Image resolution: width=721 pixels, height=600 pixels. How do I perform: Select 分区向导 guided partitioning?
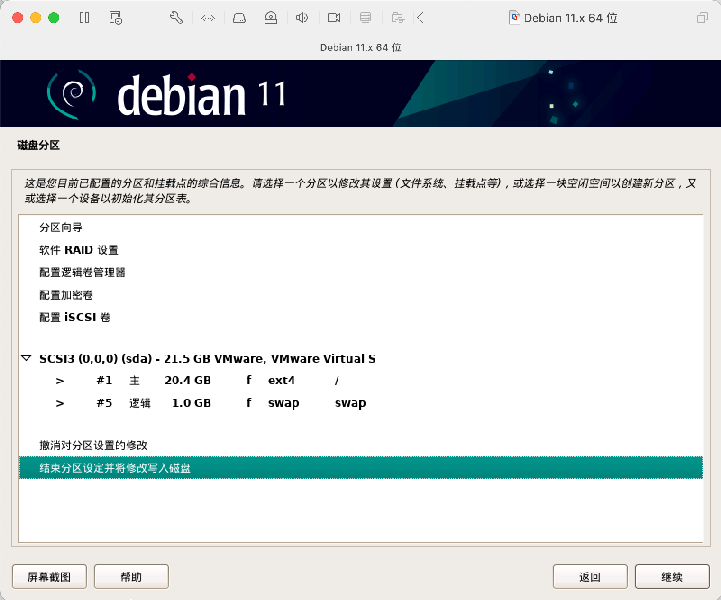(x=360, y=228)
